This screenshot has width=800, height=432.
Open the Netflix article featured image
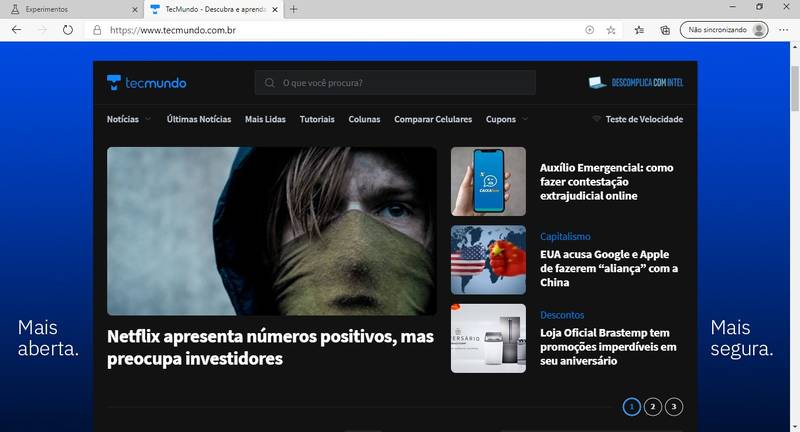point(272,231)
